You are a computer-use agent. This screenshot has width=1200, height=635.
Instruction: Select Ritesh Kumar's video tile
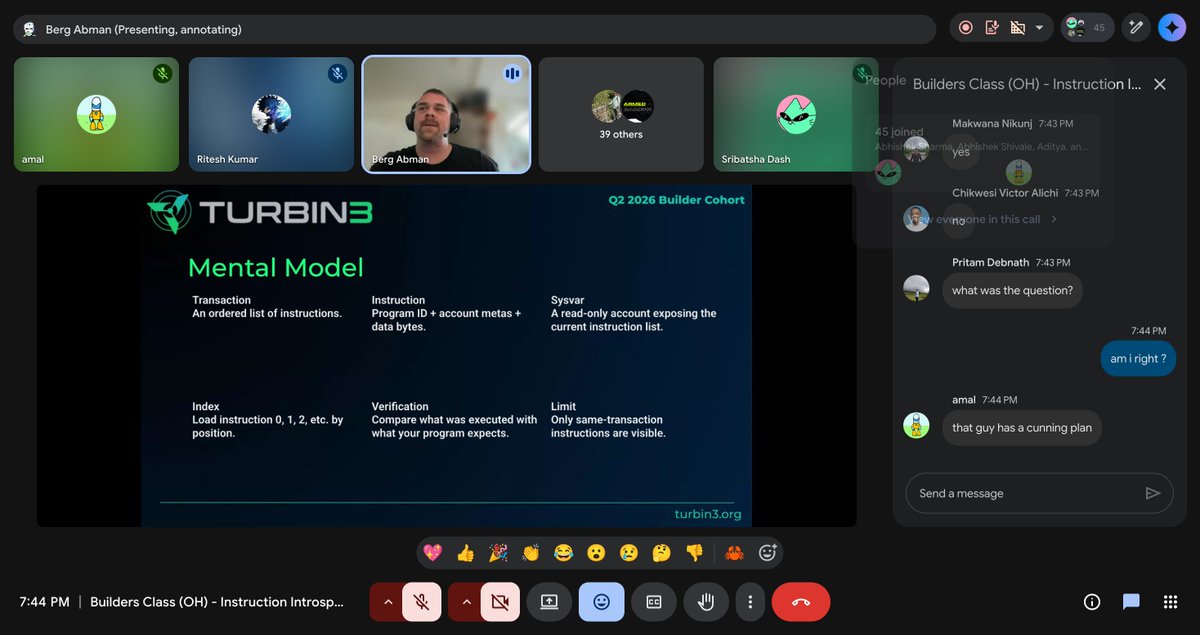(271, 114)
